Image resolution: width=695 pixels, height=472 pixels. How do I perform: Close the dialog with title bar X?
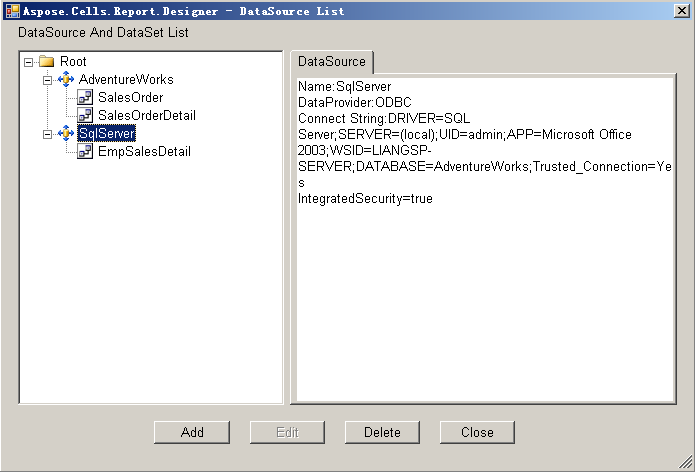click(x=681, y=11)
